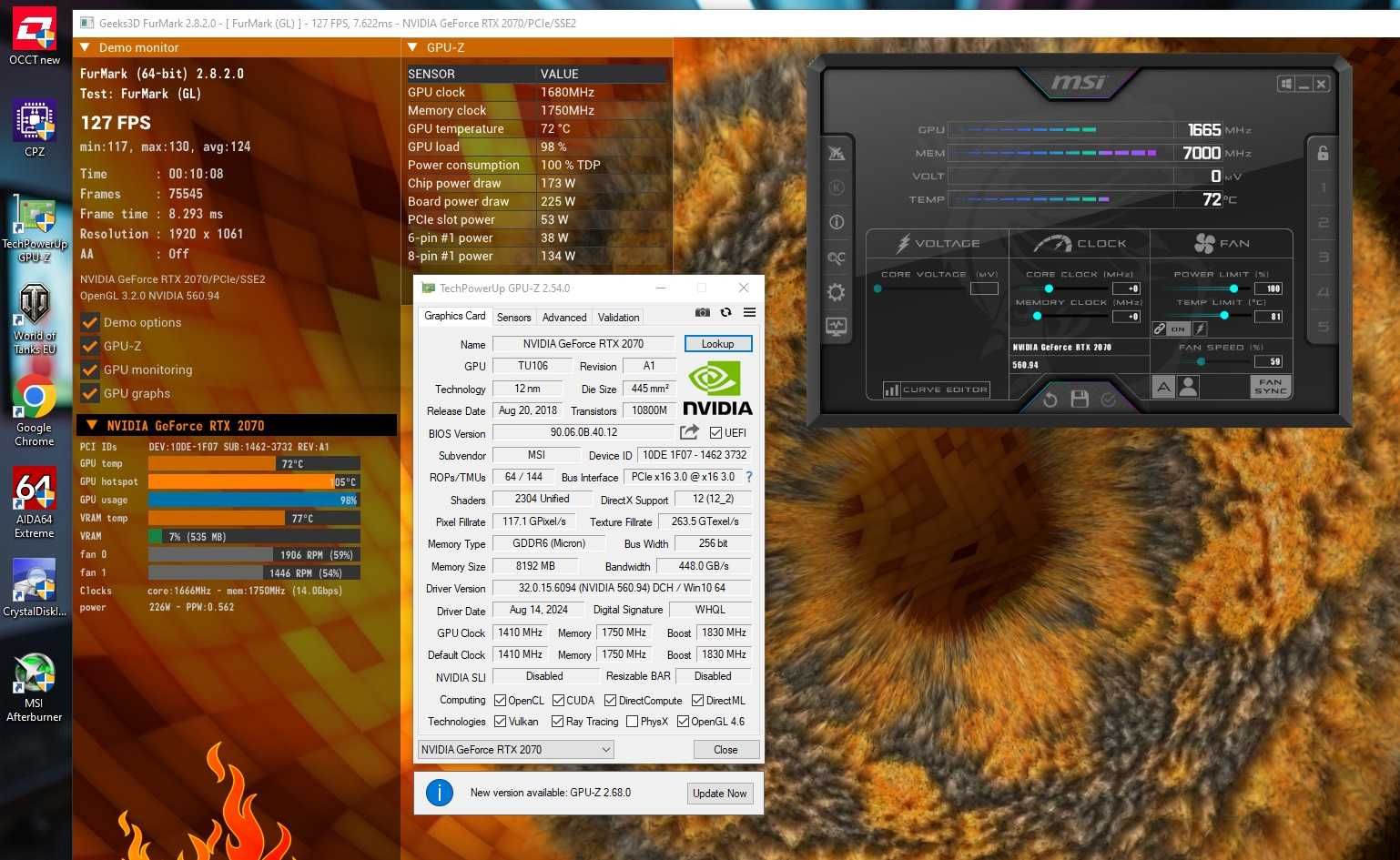Toggle the GPU-Z checkbox in FurMark

90,346
